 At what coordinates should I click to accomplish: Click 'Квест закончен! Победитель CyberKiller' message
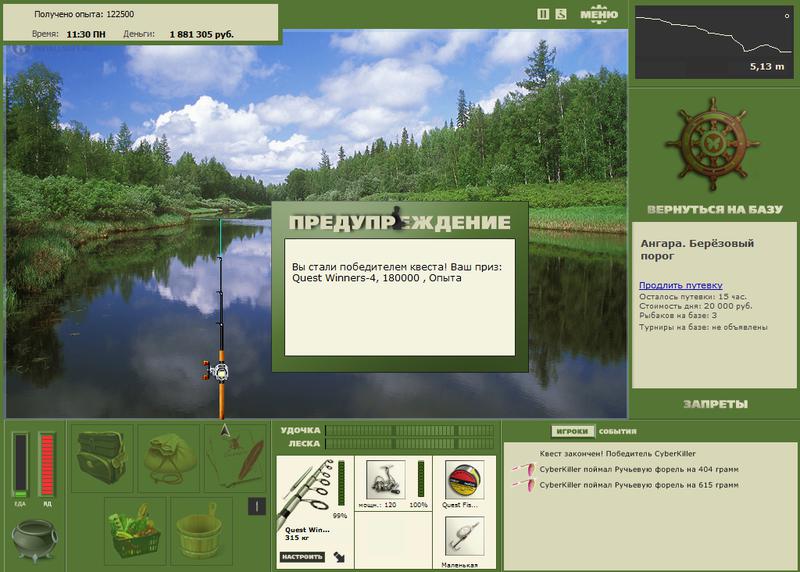617,453
